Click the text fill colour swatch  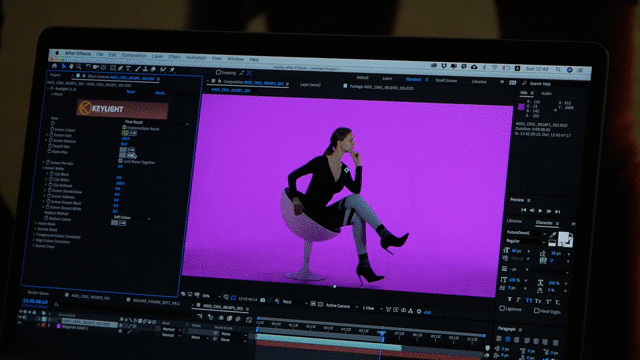tap(563, 237)
